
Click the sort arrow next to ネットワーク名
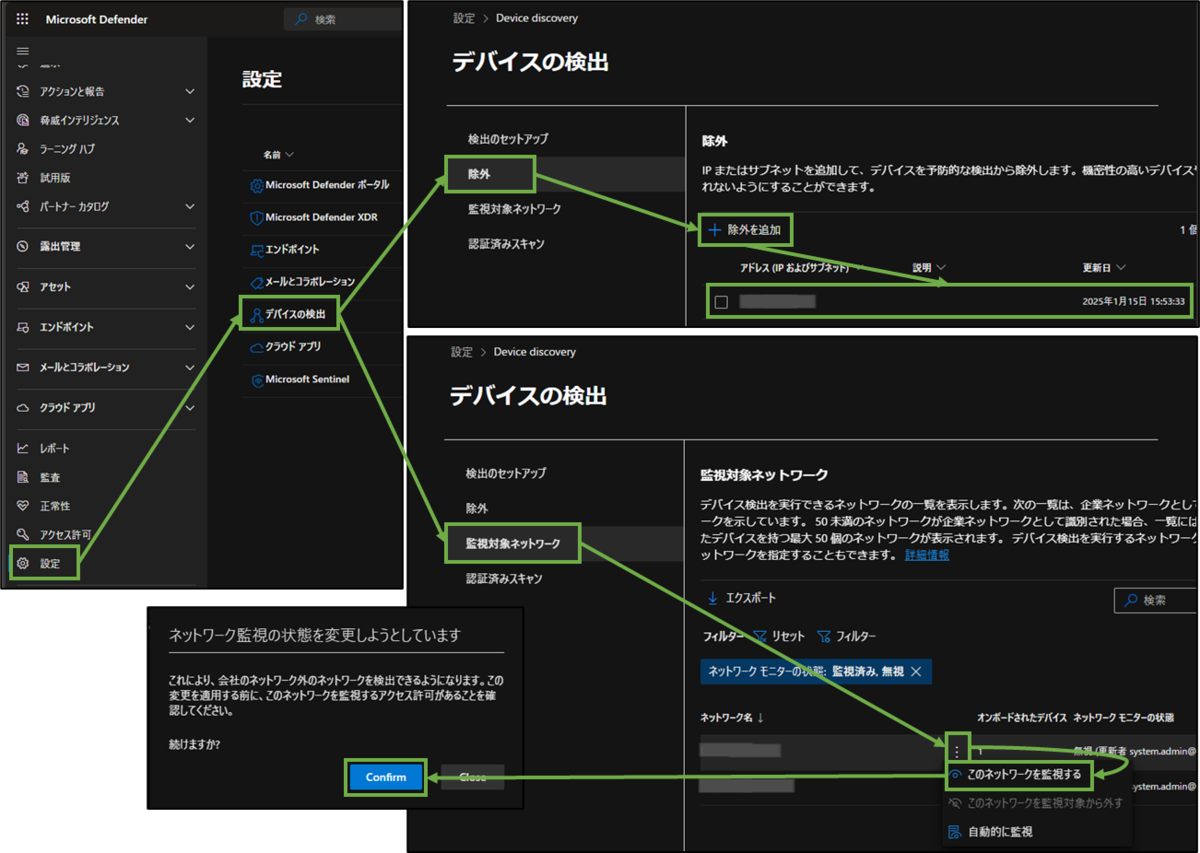point(760,717)
